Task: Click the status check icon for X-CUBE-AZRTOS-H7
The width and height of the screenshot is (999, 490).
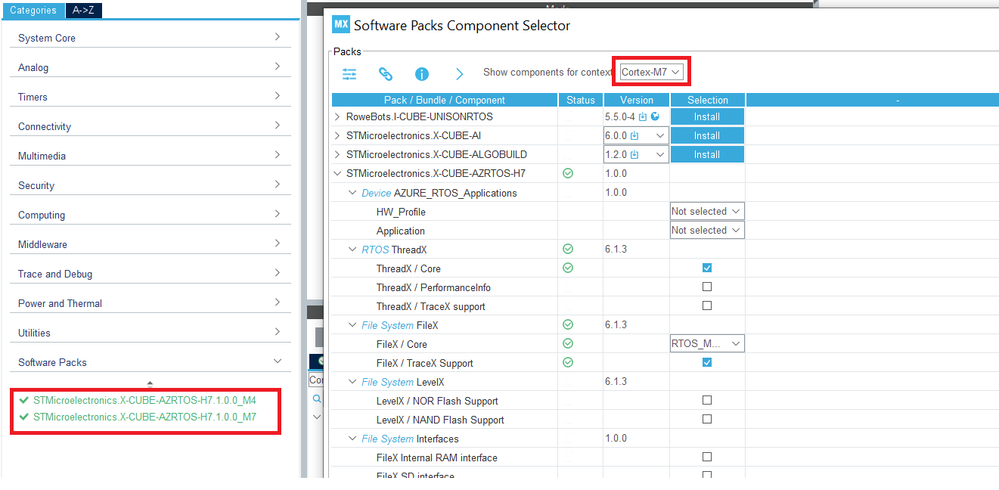Action: 568,173
